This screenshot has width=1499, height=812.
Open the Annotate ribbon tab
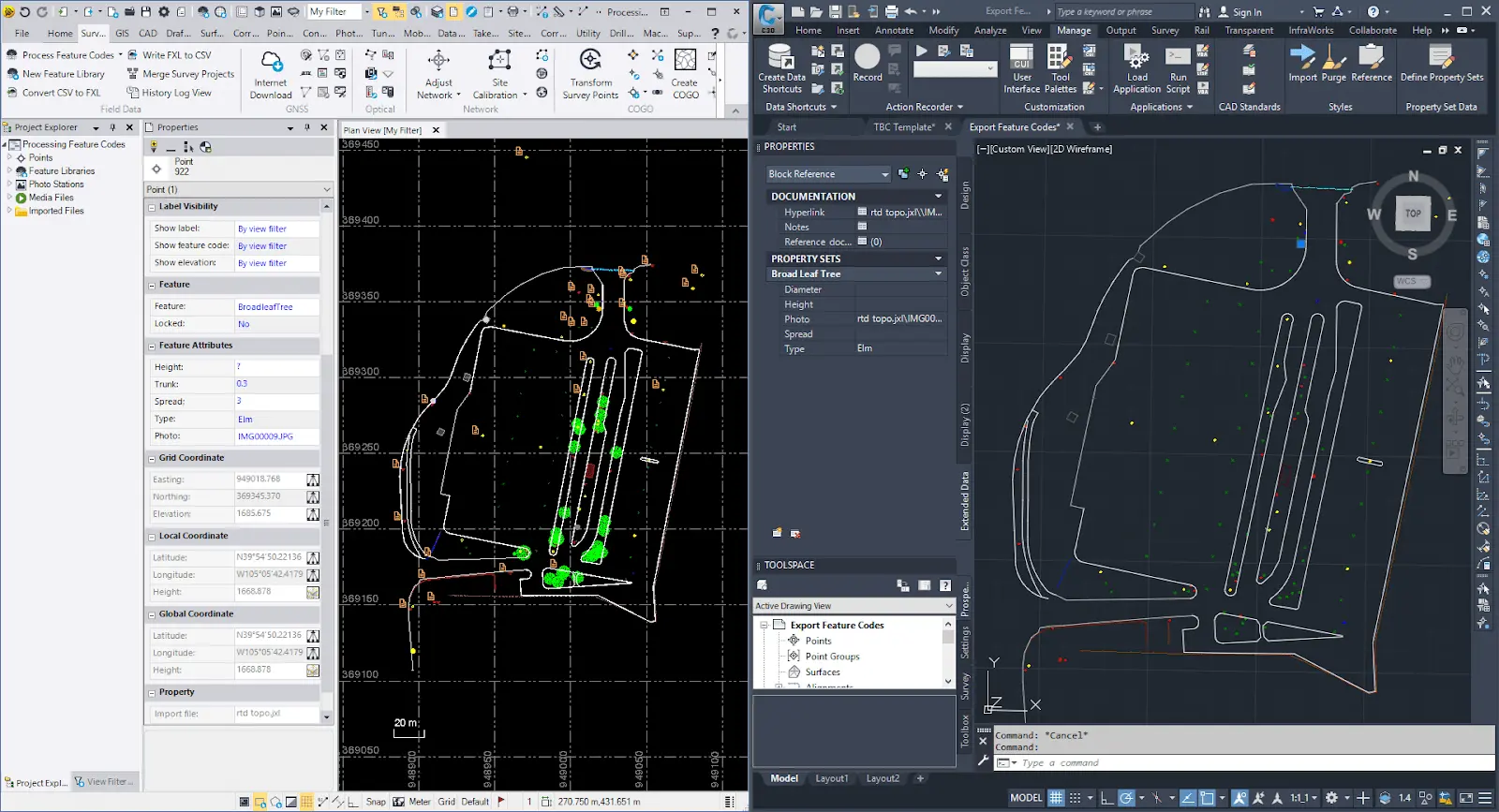(894, 30)
